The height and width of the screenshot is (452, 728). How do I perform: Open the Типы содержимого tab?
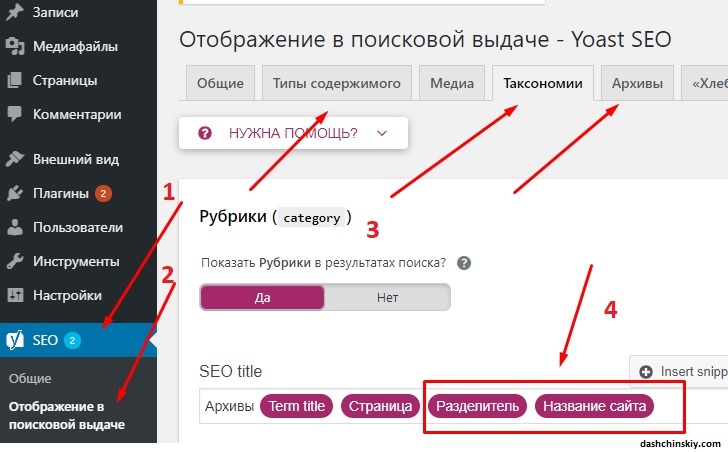point(337,83)
